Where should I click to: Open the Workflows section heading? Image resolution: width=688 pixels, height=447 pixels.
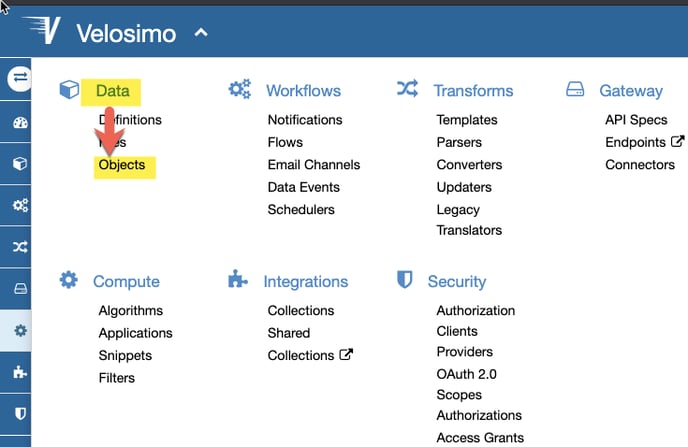303,91
